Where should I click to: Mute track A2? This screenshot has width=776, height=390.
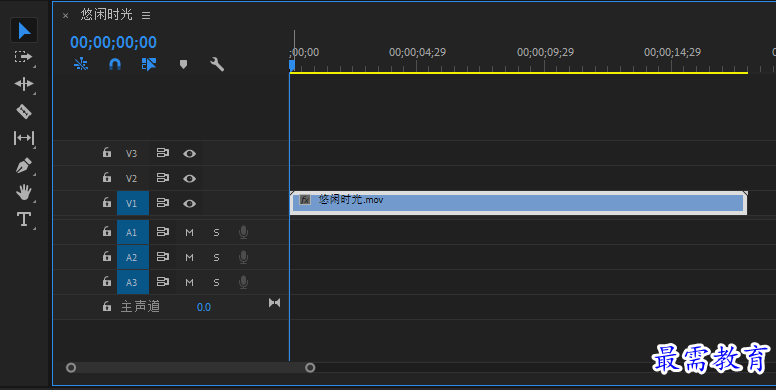pyautogui.click(x=190, y=257)
